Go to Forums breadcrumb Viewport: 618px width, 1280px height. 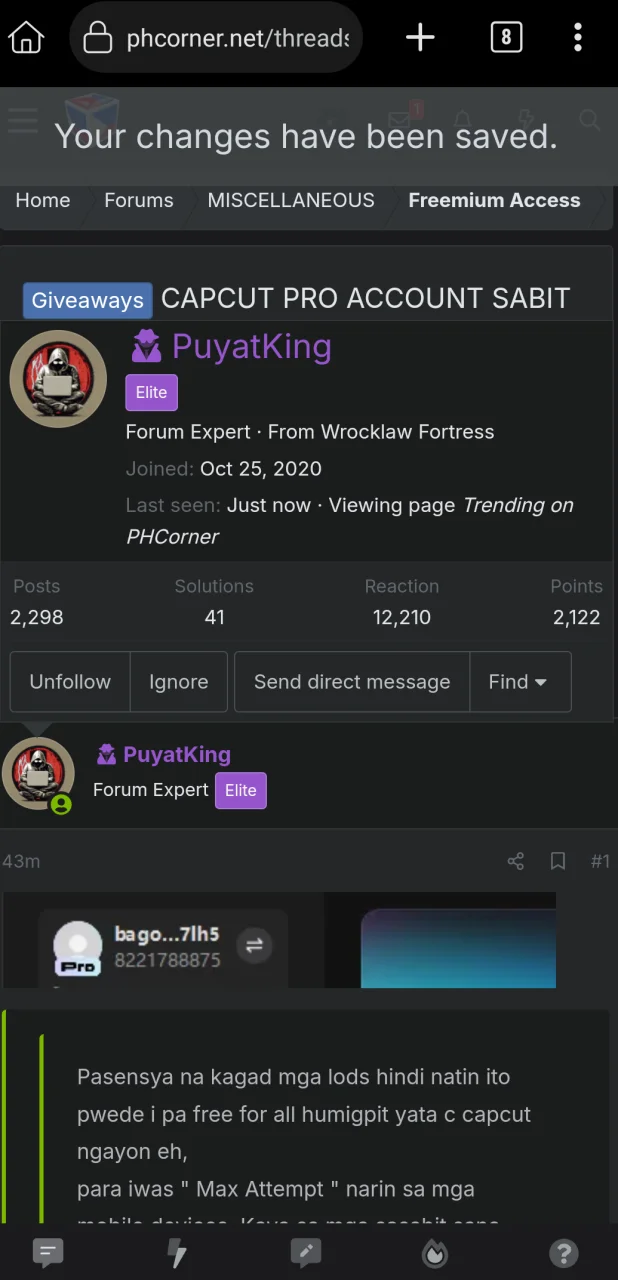click(x=139, y=200)
